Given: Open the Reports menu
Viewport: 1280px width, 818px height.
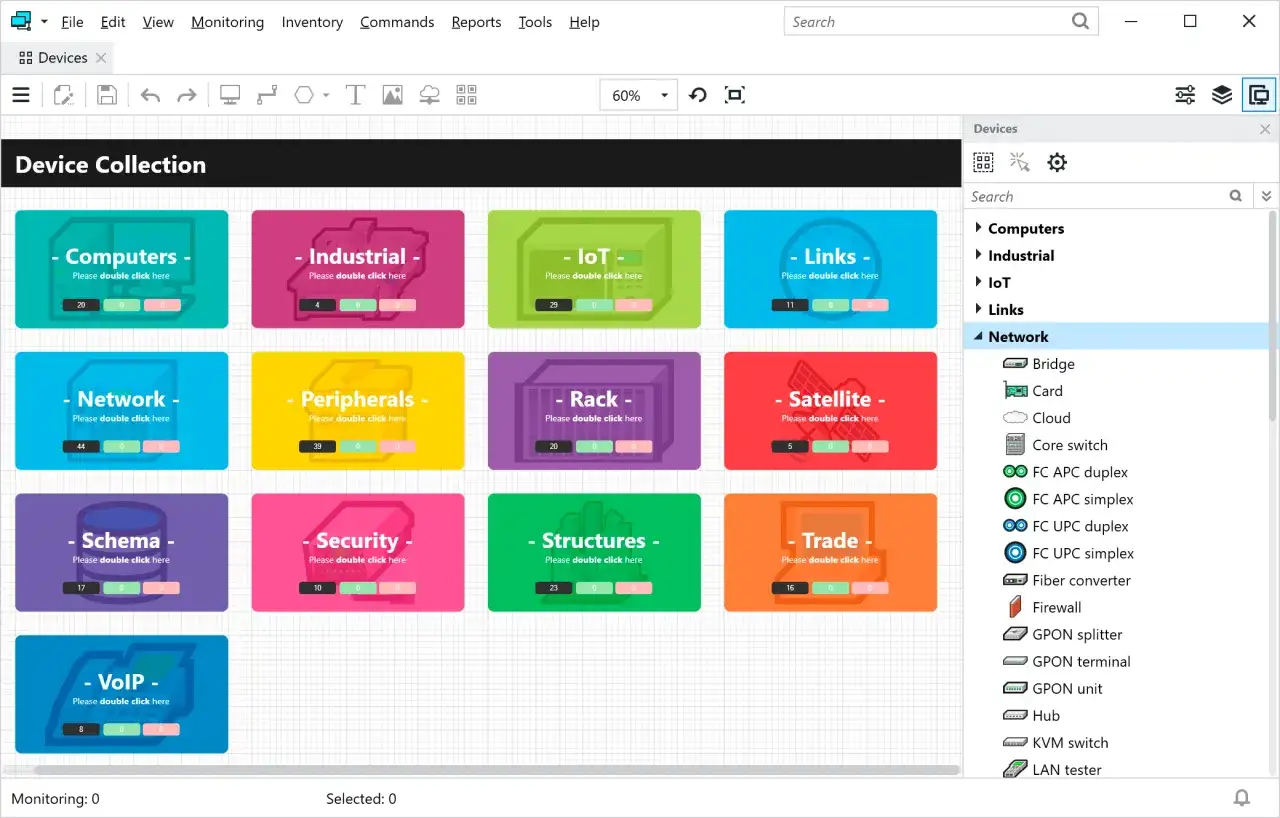Looking at the screenshot, I should coord(476,22).
